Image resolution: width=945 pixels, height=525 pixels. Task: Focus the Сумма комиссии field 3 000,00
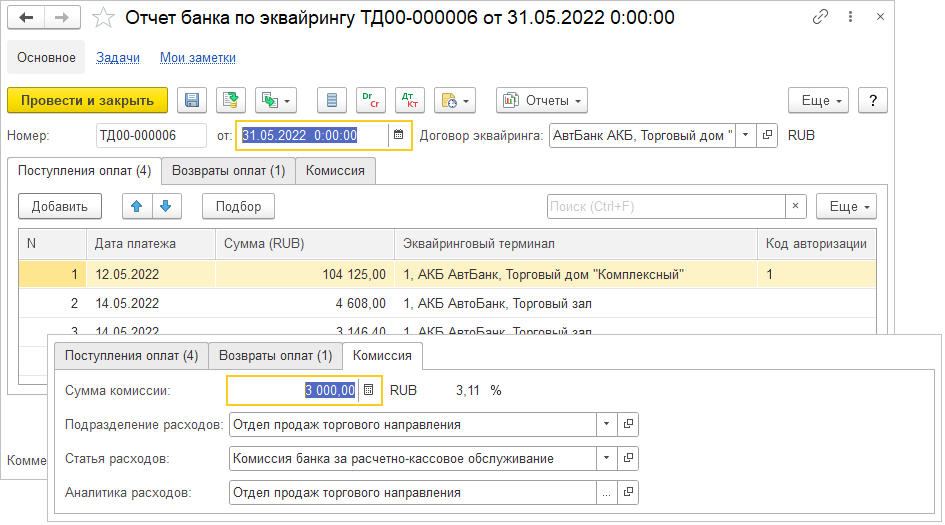[293, 391]
